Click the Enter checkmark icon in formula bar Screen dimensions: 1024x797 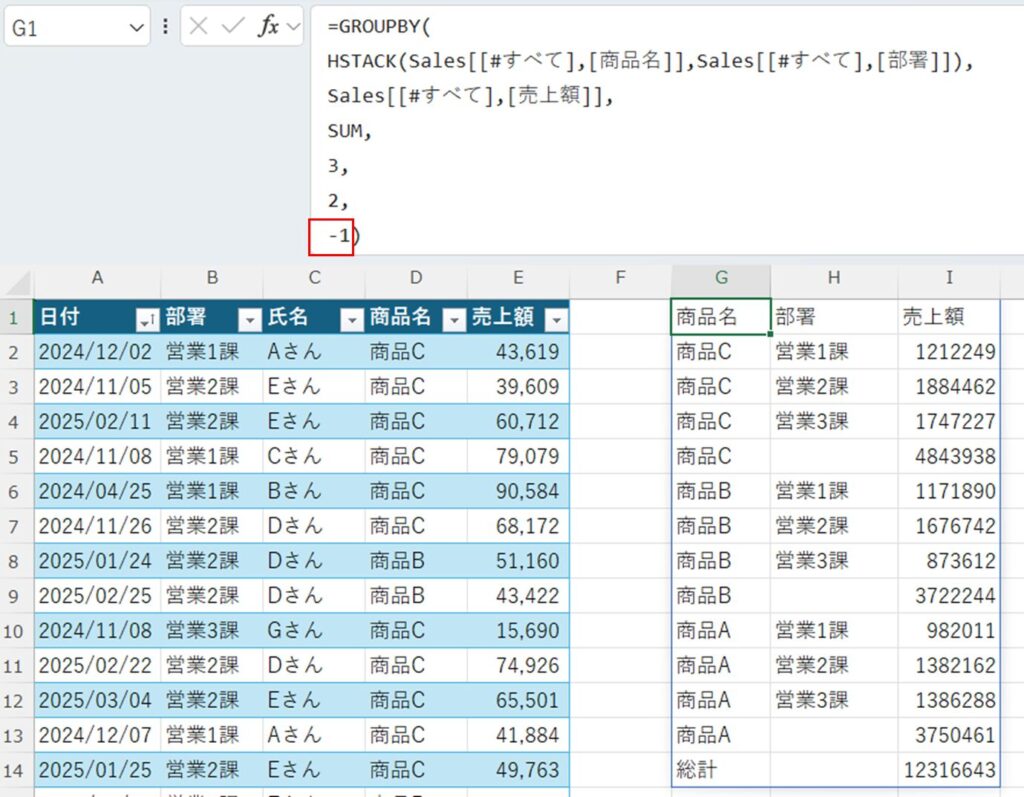[232, 27]
